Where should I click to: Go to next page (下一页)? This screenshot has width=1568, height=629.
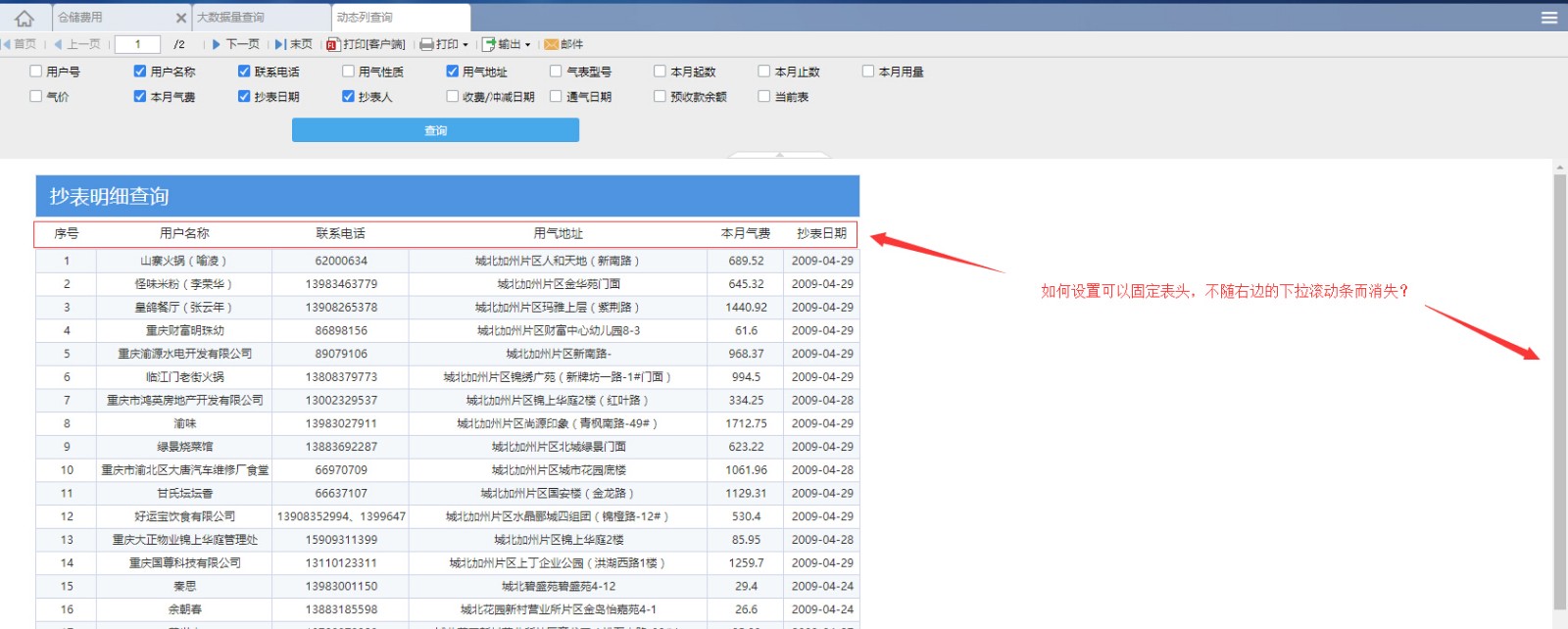point(235,44)
